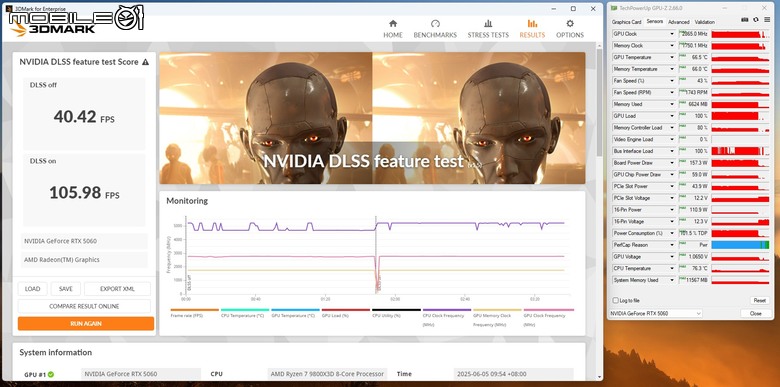This screenshot has width=780, height=387.
Task: Expand GPU Clock sensor dropdown
Action: pos(673,34)
